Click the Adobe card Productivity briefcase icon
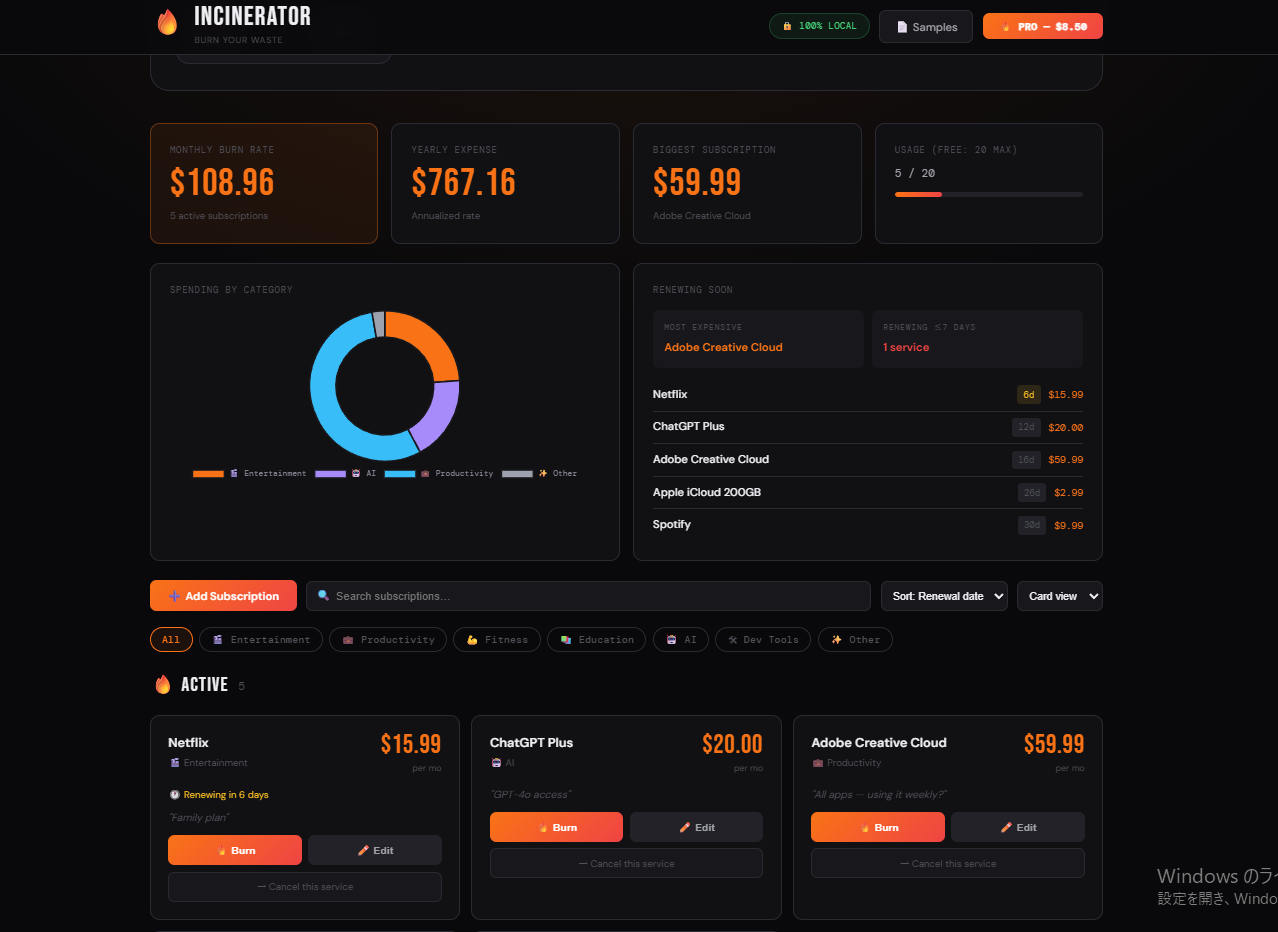 pos(817,763)
